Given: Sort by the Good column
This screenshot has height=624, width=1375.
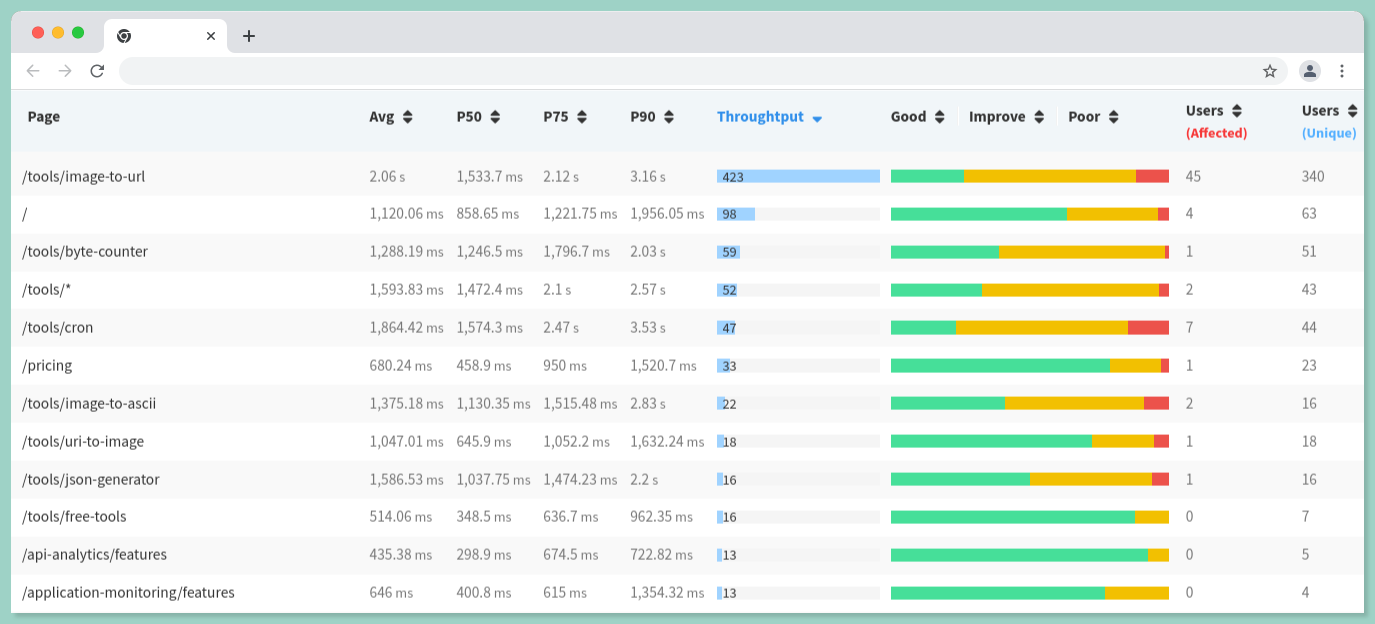Looking at the screenshot, I should coord(918,117).
